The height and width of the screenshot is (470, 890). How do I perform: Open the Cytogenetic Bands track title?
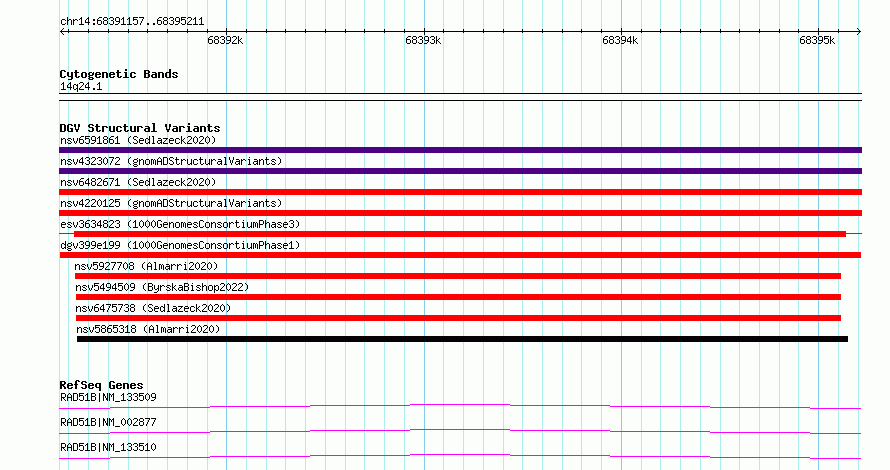point(119,74)
